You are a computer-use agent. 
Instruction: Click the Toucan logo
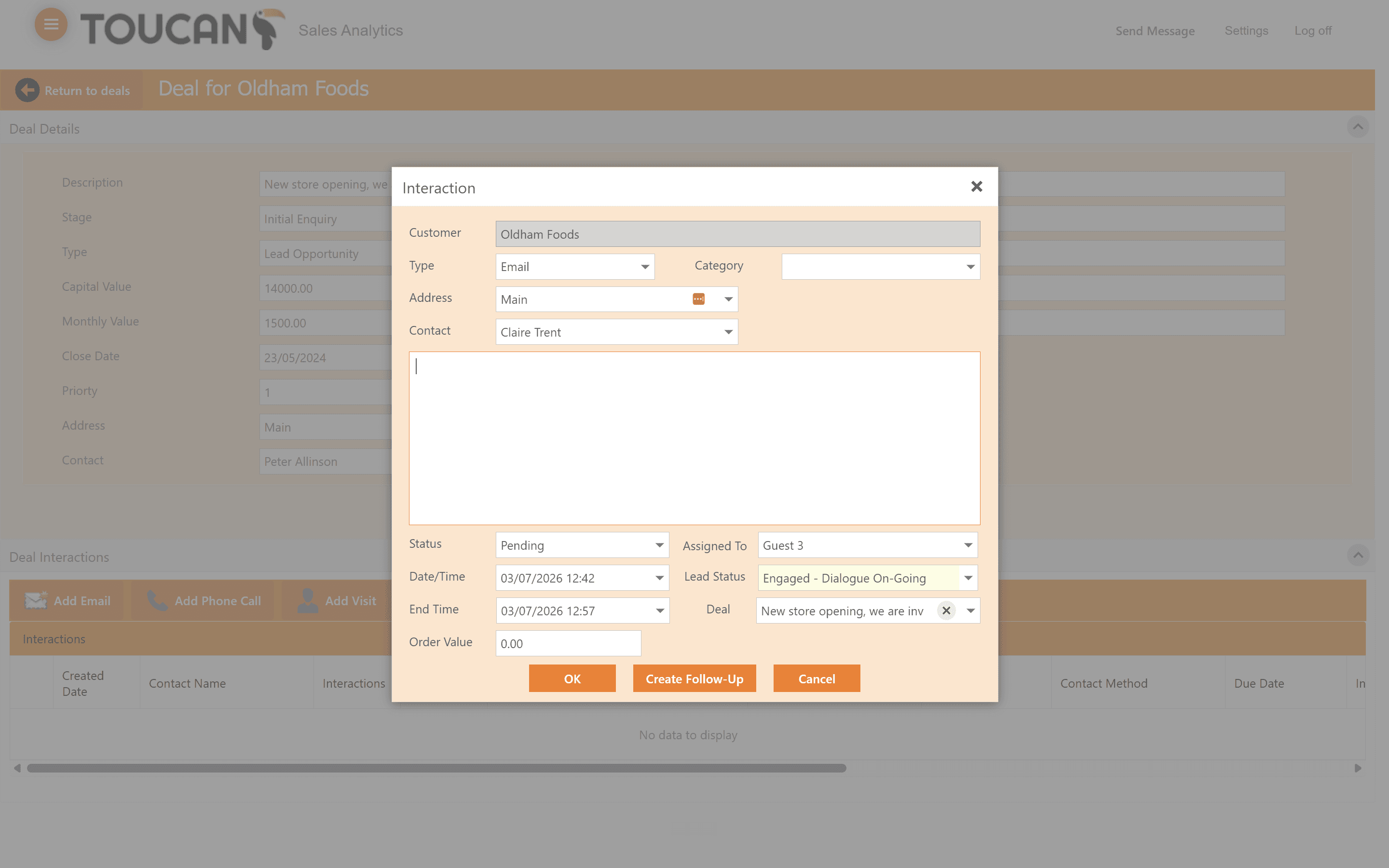click(182, 29)
